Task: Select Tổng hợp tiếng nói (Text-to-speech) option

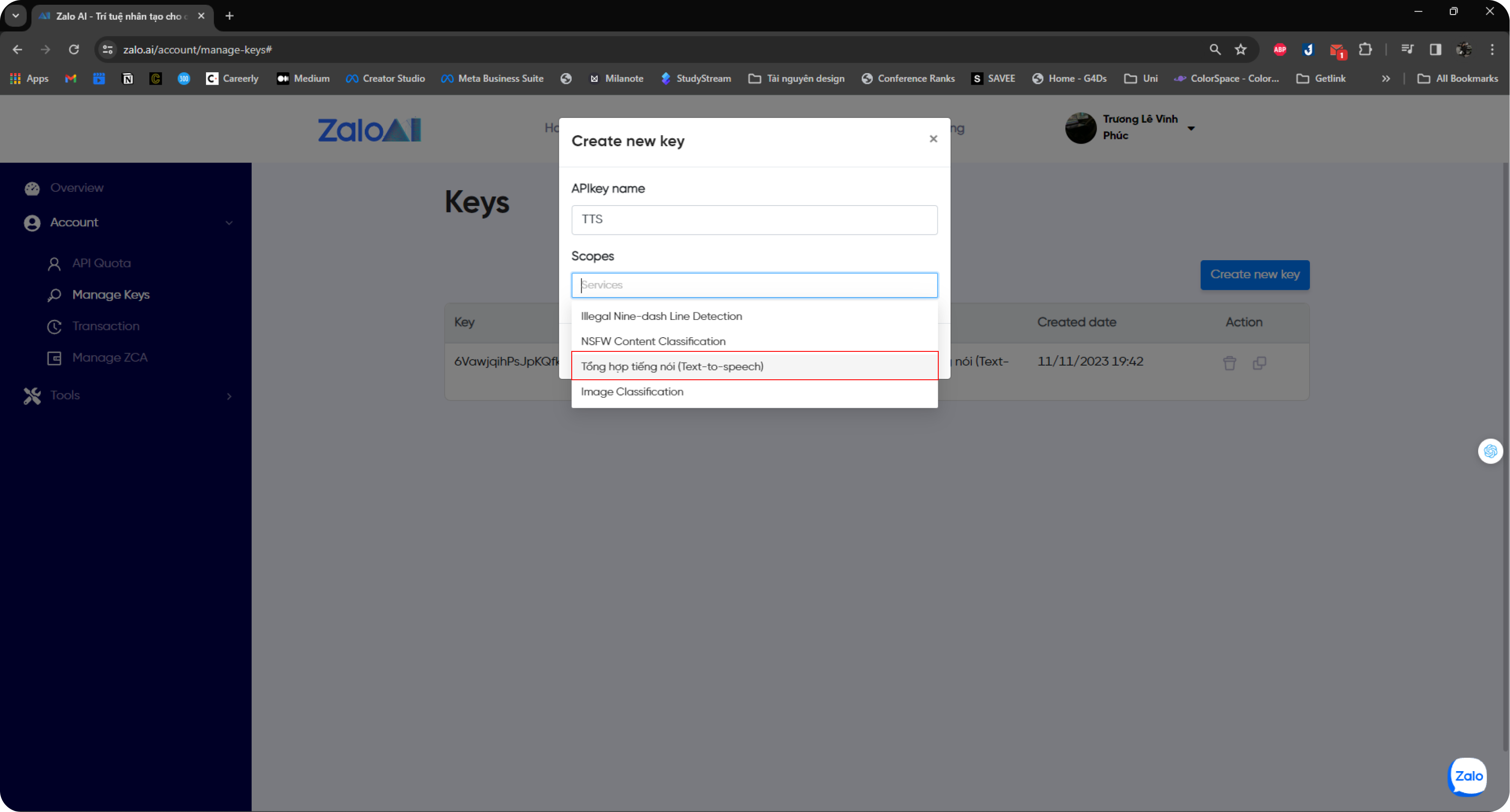Action: tap(755, 366)
